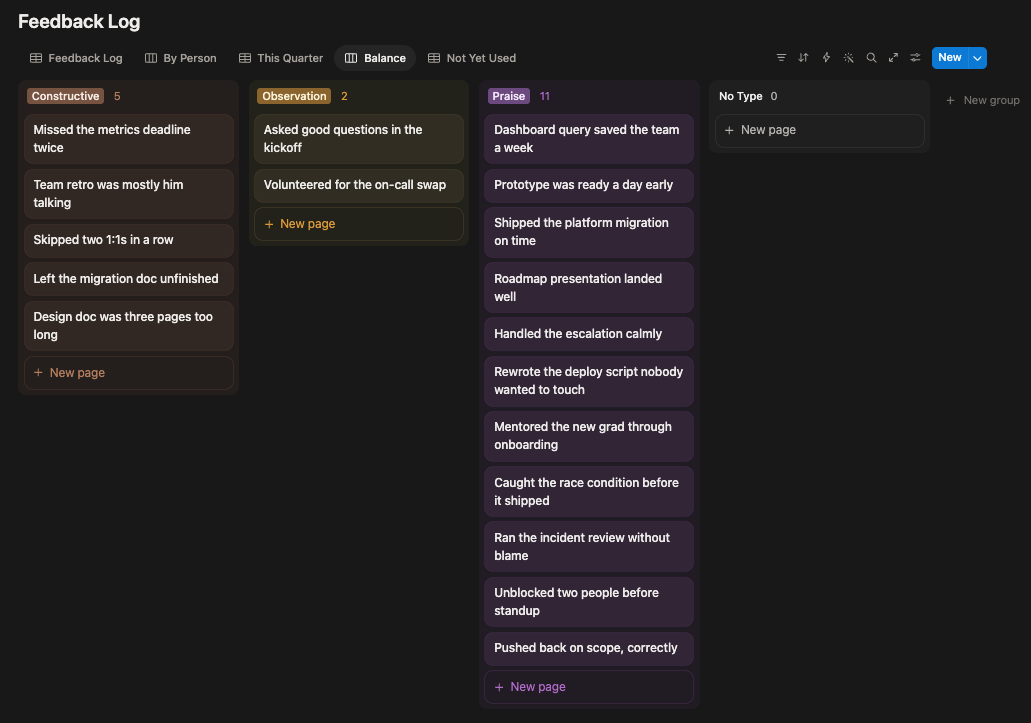Switch to the Feedback Log tab
This screenshot has width=1031, height=723.
click(76, 58)
